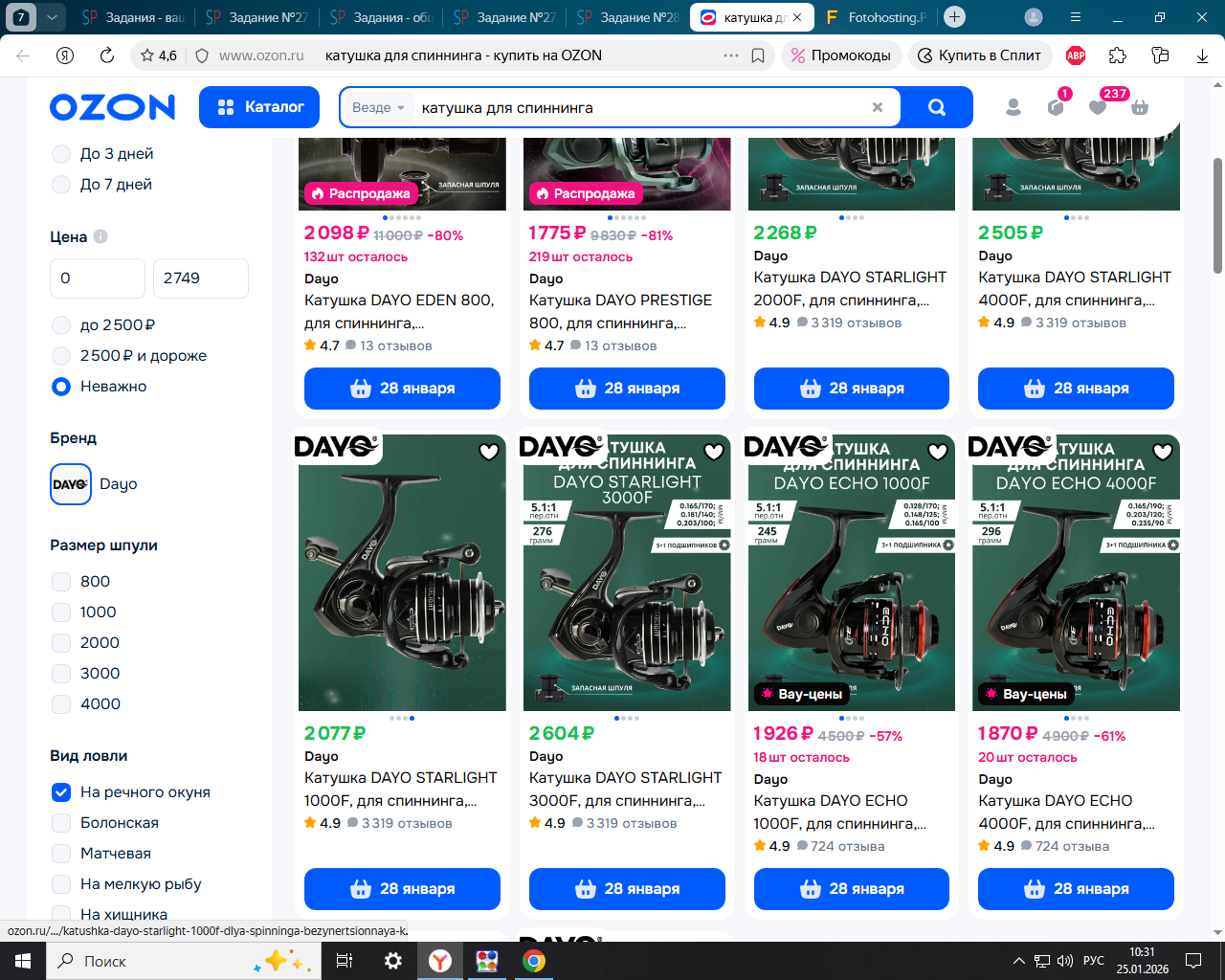Viewport: 1225px width, 980px height.
Task: Open the ABP extension icon
Action: click(x=1076, y=56)
